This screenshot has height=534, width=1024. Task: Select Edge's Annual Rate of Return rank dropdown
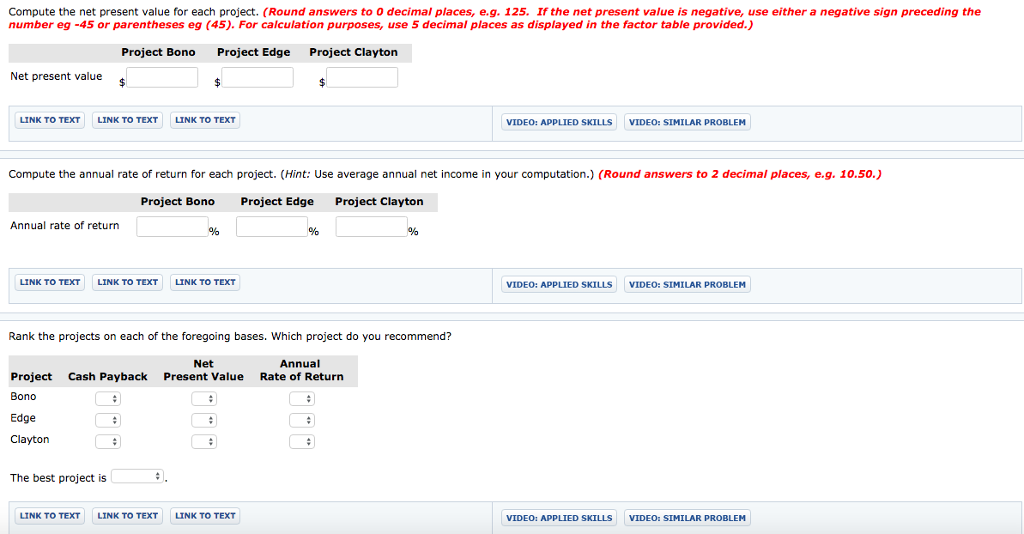pos(302,419)
